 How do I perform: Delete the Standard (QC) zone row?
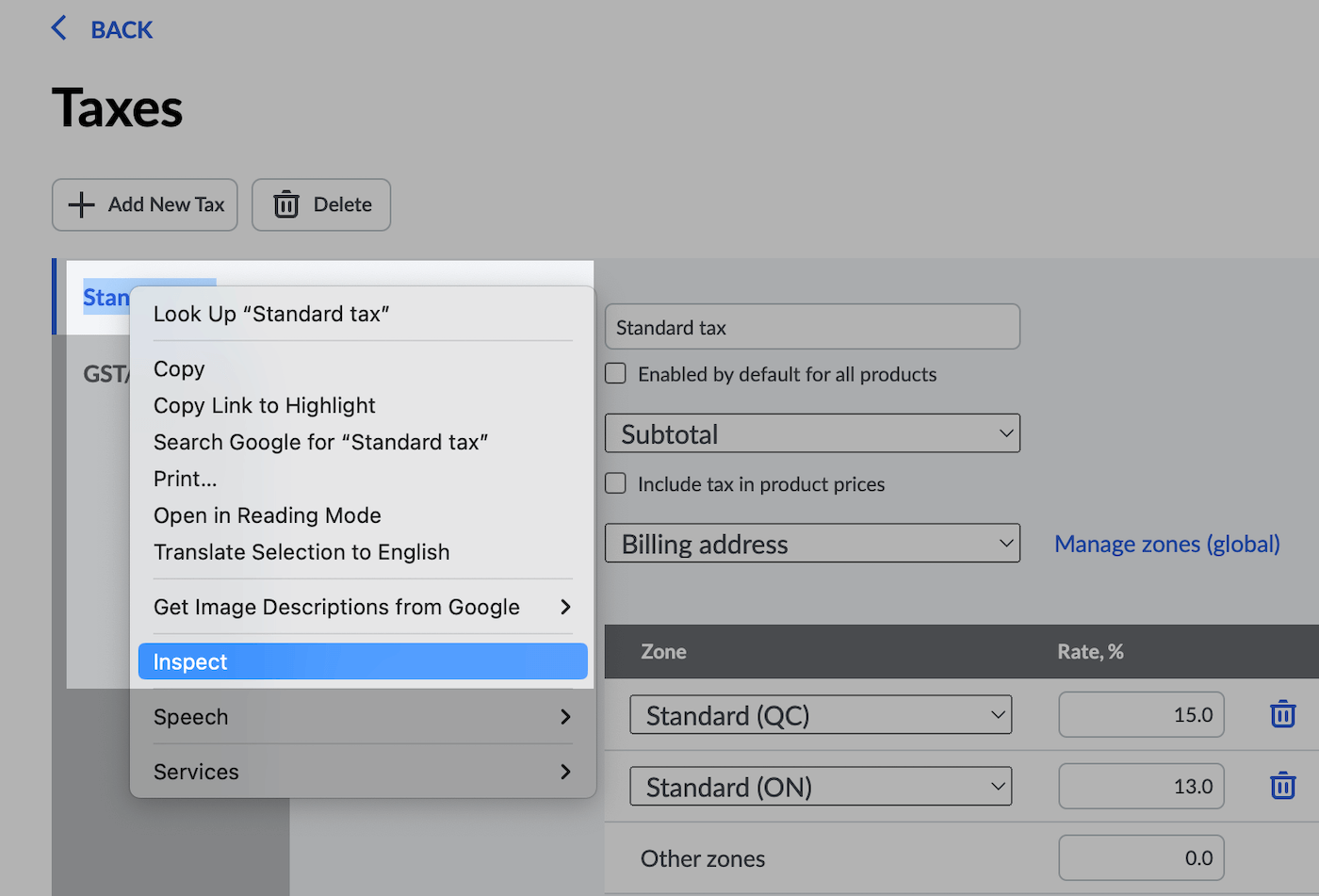coord(1282,714)
